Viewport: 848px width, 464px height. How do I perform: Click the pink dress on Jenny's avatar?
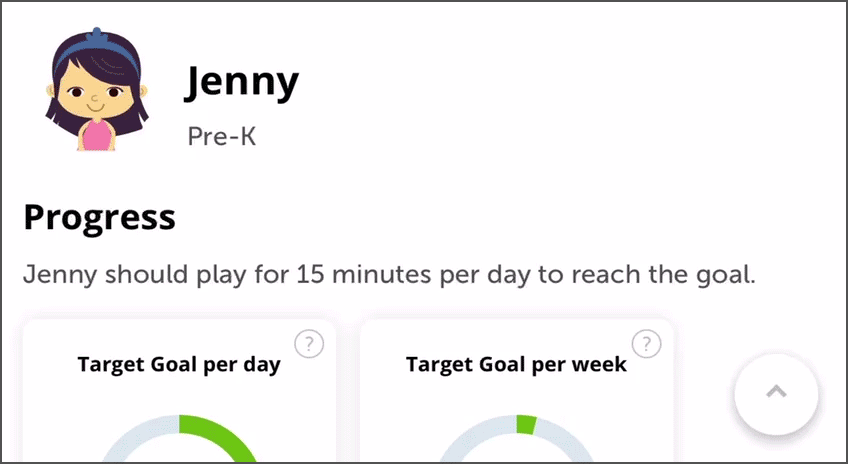tap(97, 136)
